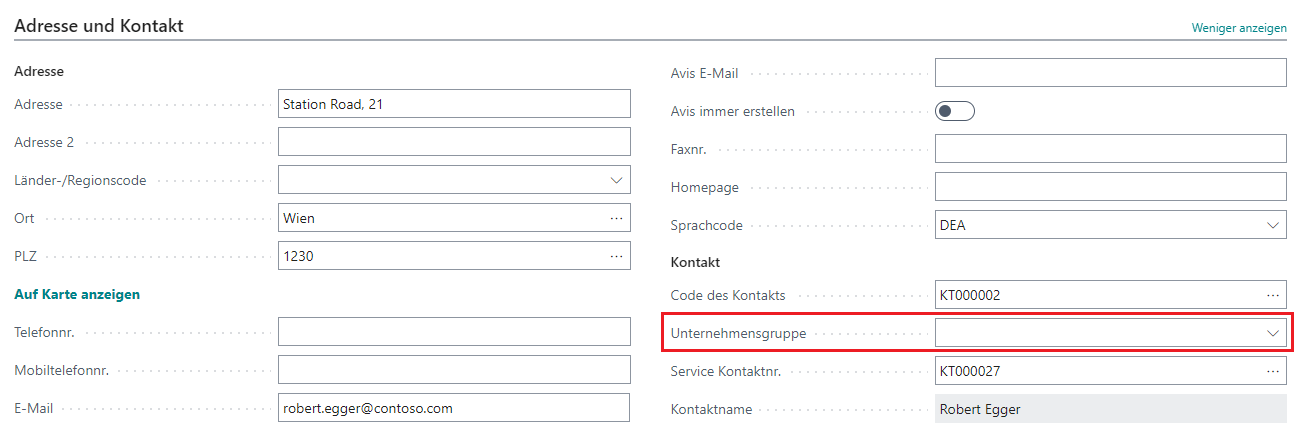
Task: Expand Sprachcode dropdown arrow
Action: (1272, 225)
